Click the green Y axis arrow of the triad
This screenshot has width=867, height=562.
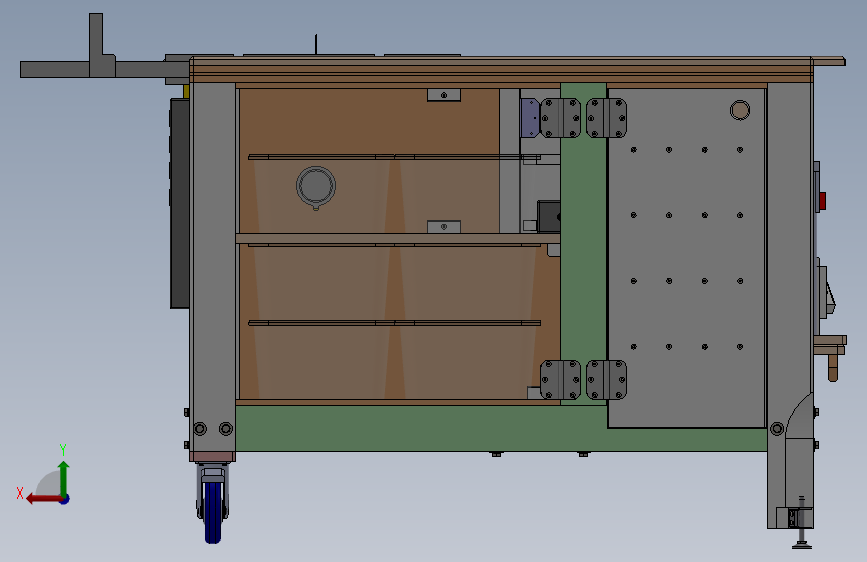pyautogui.click(x=64, y=477)
